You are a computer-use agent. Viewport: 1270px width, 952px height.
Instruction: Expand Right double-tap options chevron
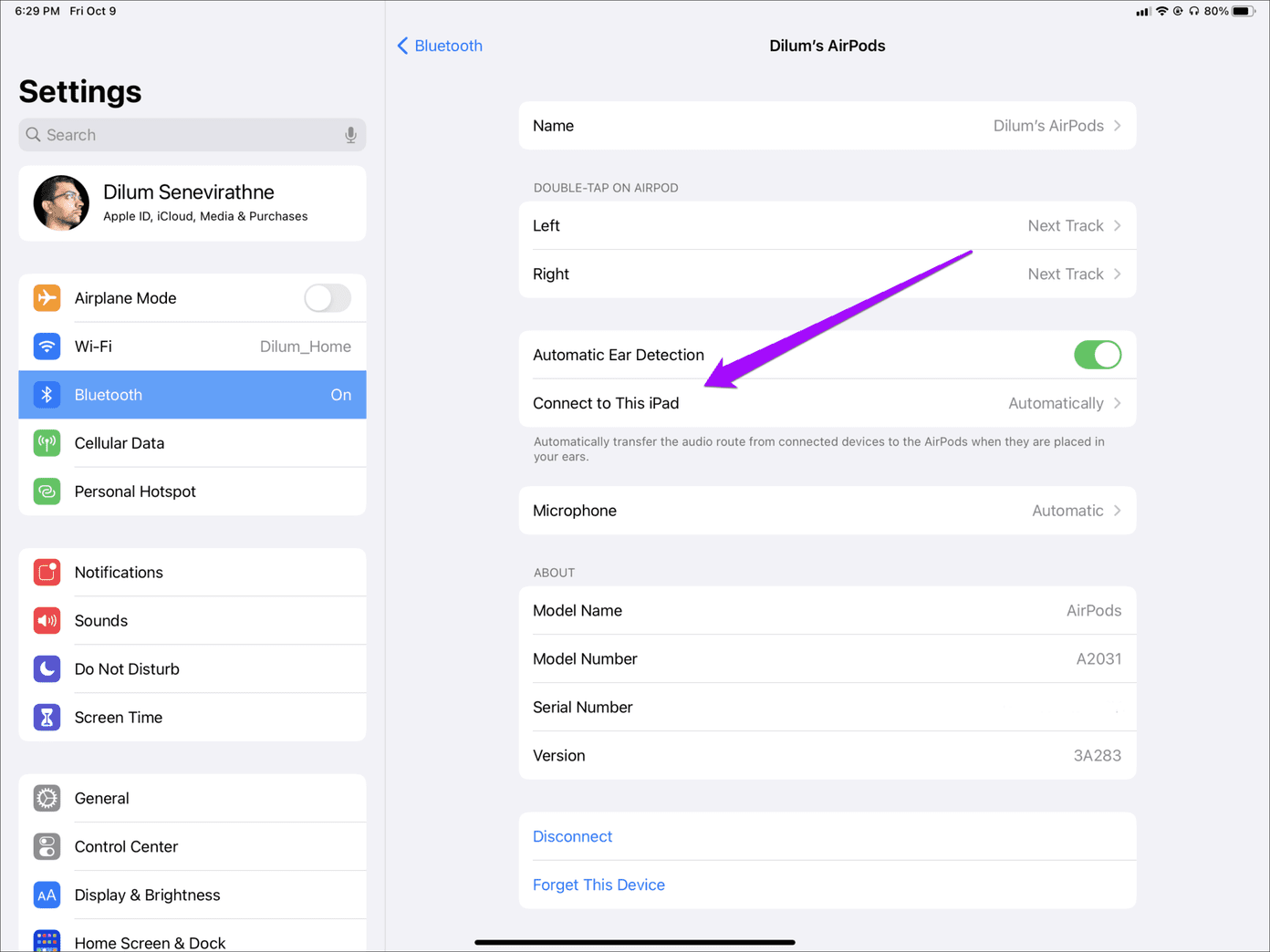(1118, 274)
